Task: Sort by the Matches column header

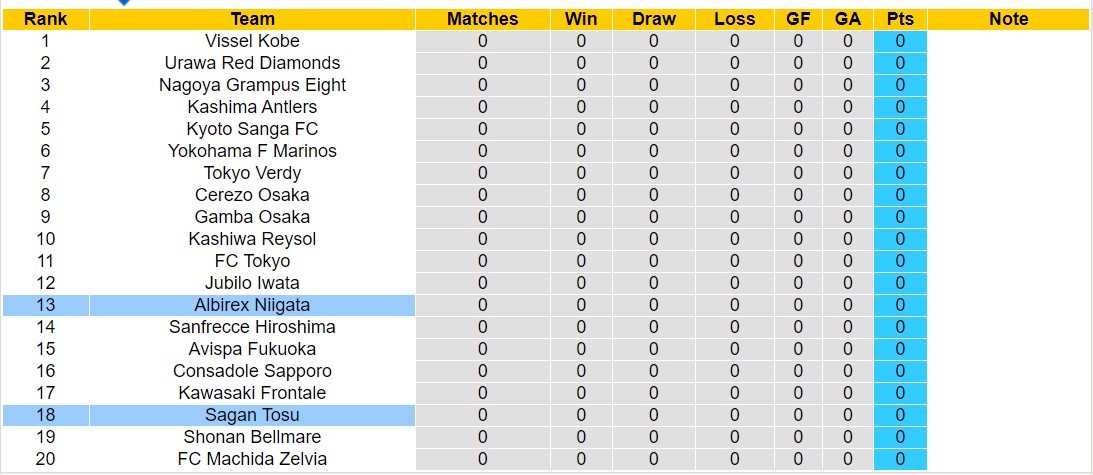Action: point(482,19)
